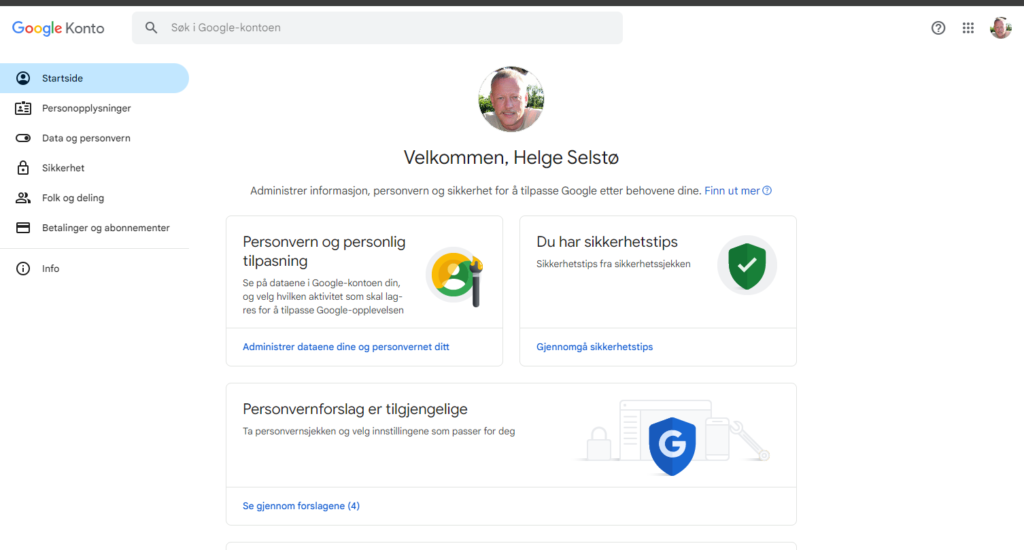Image resolution: width=1024 pixels, height=550 pixels.
Task: Open Data og personvern section
Action: pos(95,138)
